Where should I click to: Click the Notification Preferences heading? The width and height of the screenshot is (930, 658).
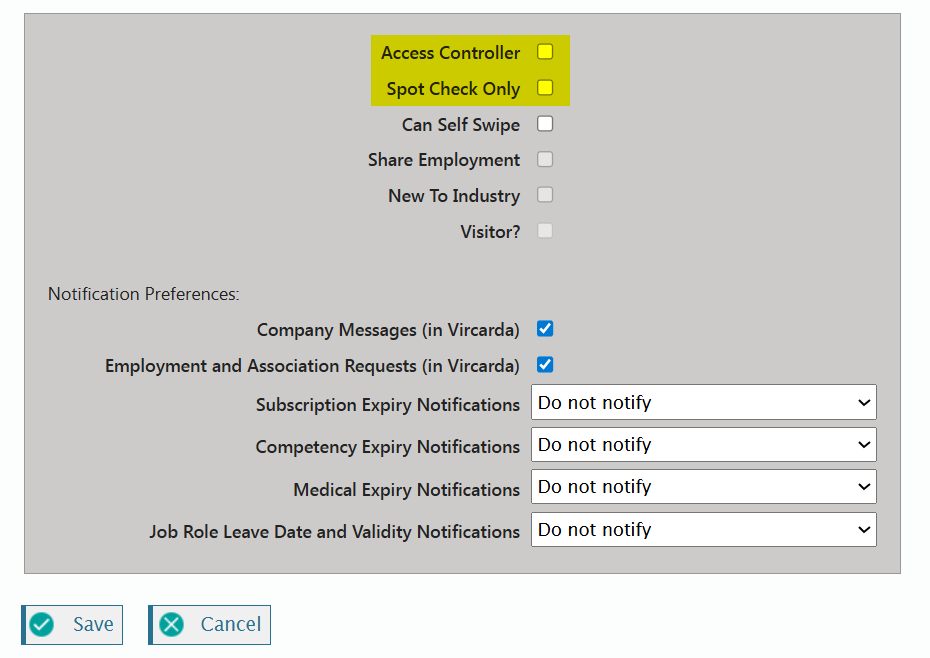tap(144, 294)
